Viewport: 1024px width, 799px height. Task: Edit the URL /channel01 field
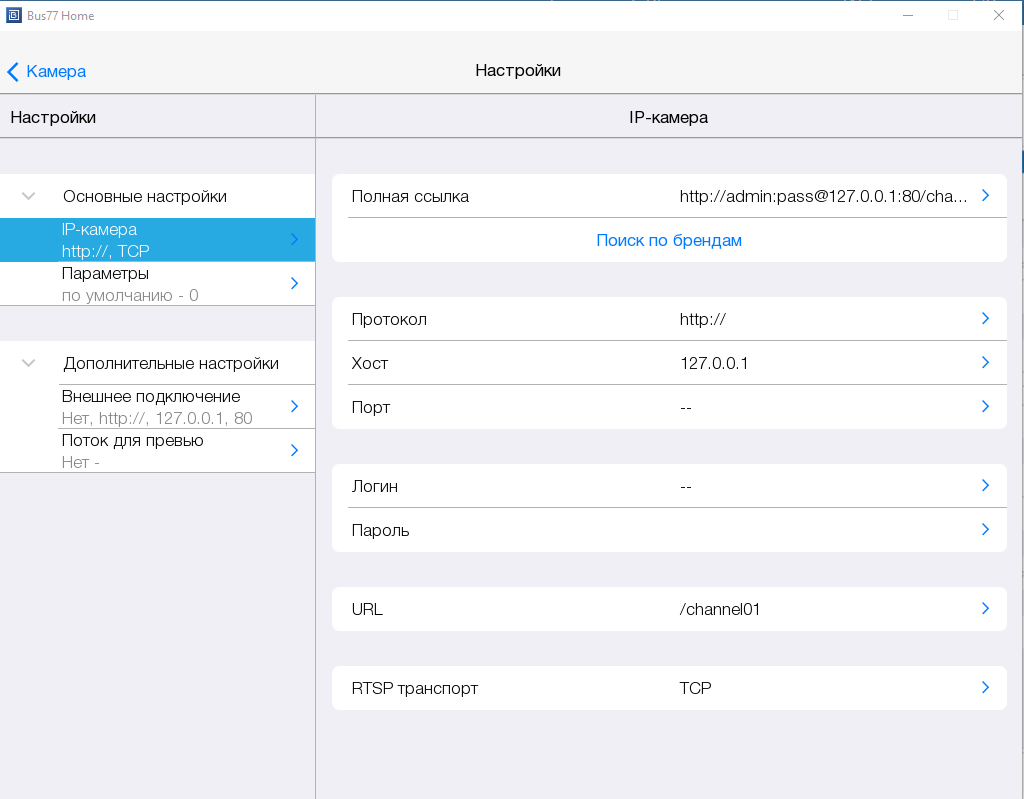coord(719,609)
